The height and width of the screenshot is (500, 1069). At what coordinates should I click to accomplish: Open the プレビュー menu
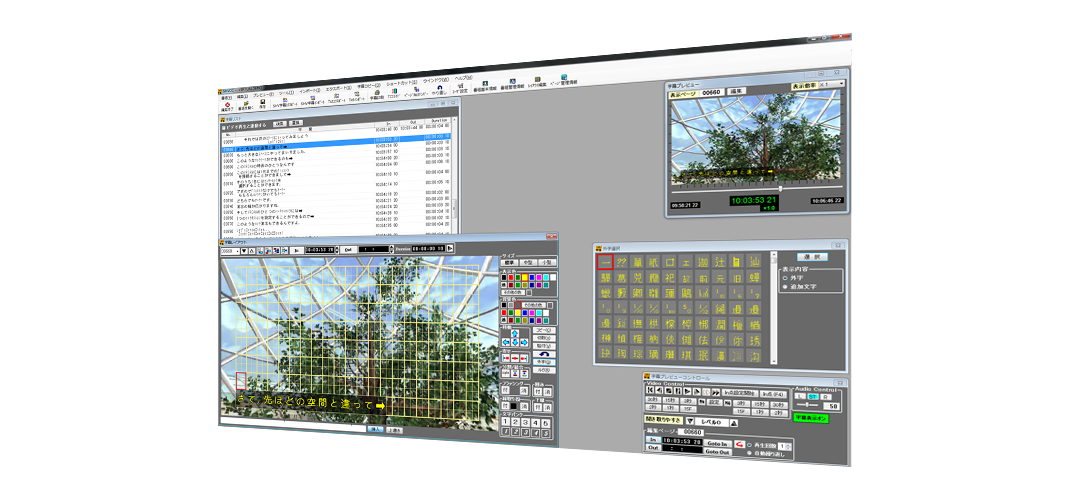pyautogui.click(x=263, y=95)
